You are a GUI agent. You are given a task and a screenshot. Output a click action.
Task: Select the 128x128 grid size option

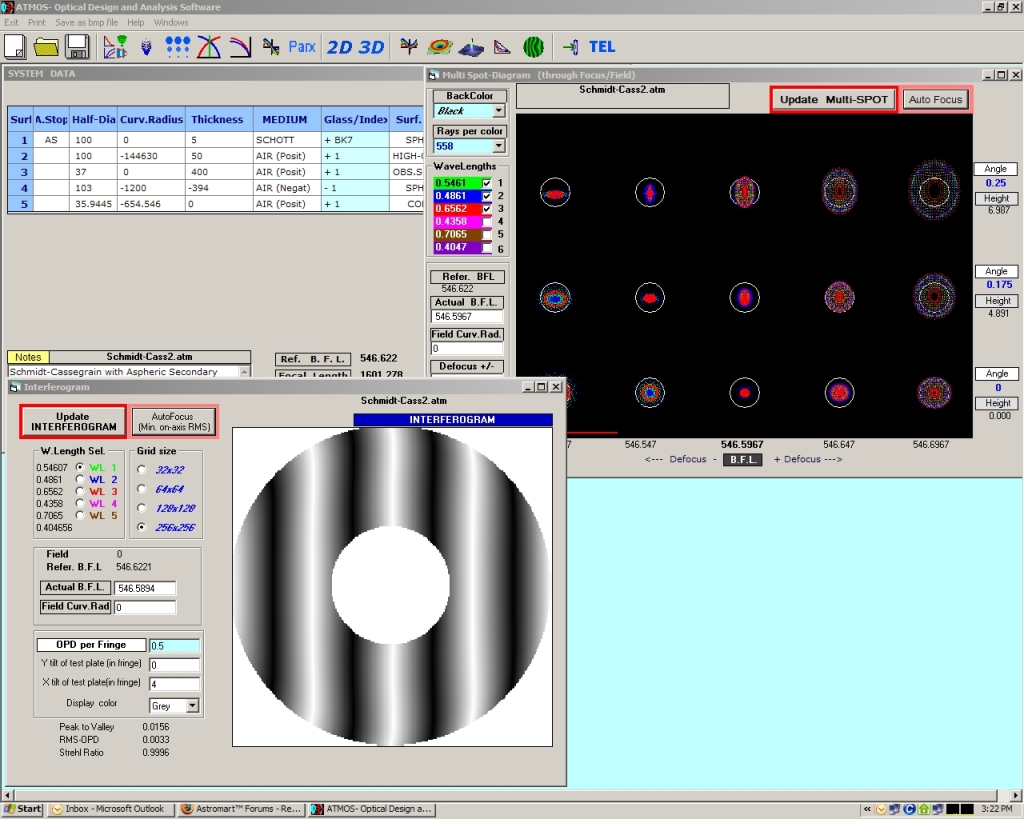coord(142,508)
